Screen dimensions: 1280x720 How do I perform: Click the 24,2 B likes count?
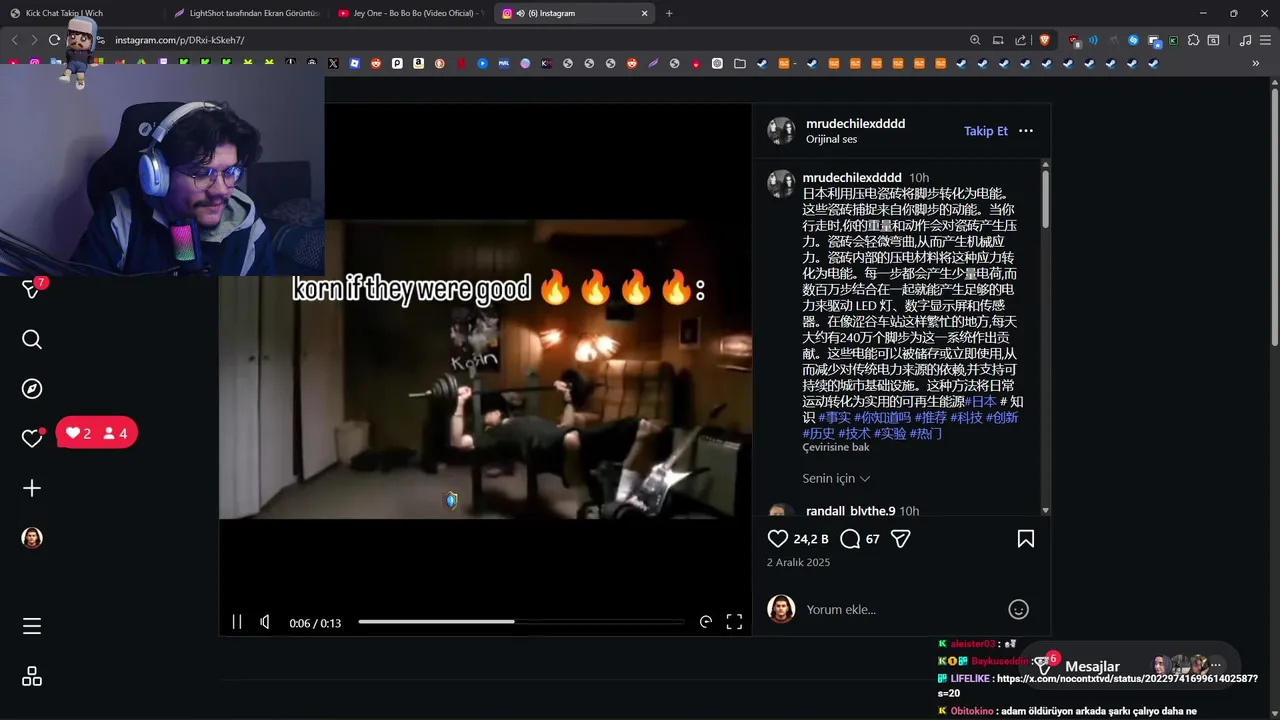(811, 539)
